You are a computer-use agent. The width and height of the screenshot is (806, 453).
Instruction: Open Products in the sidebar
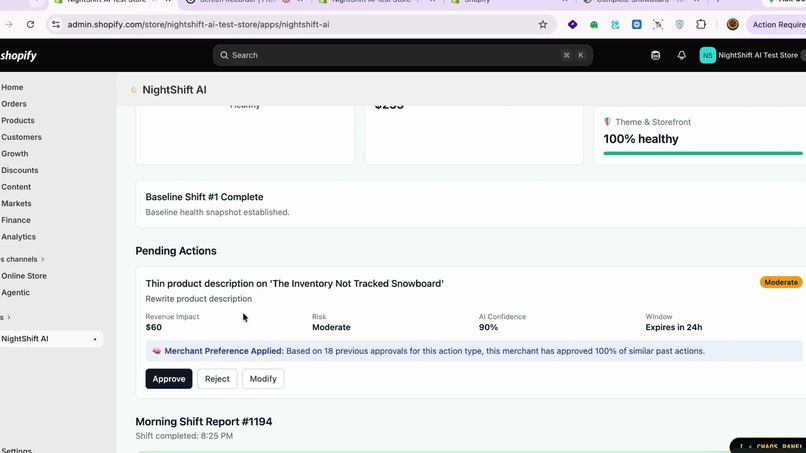click(x=18, y=120)
